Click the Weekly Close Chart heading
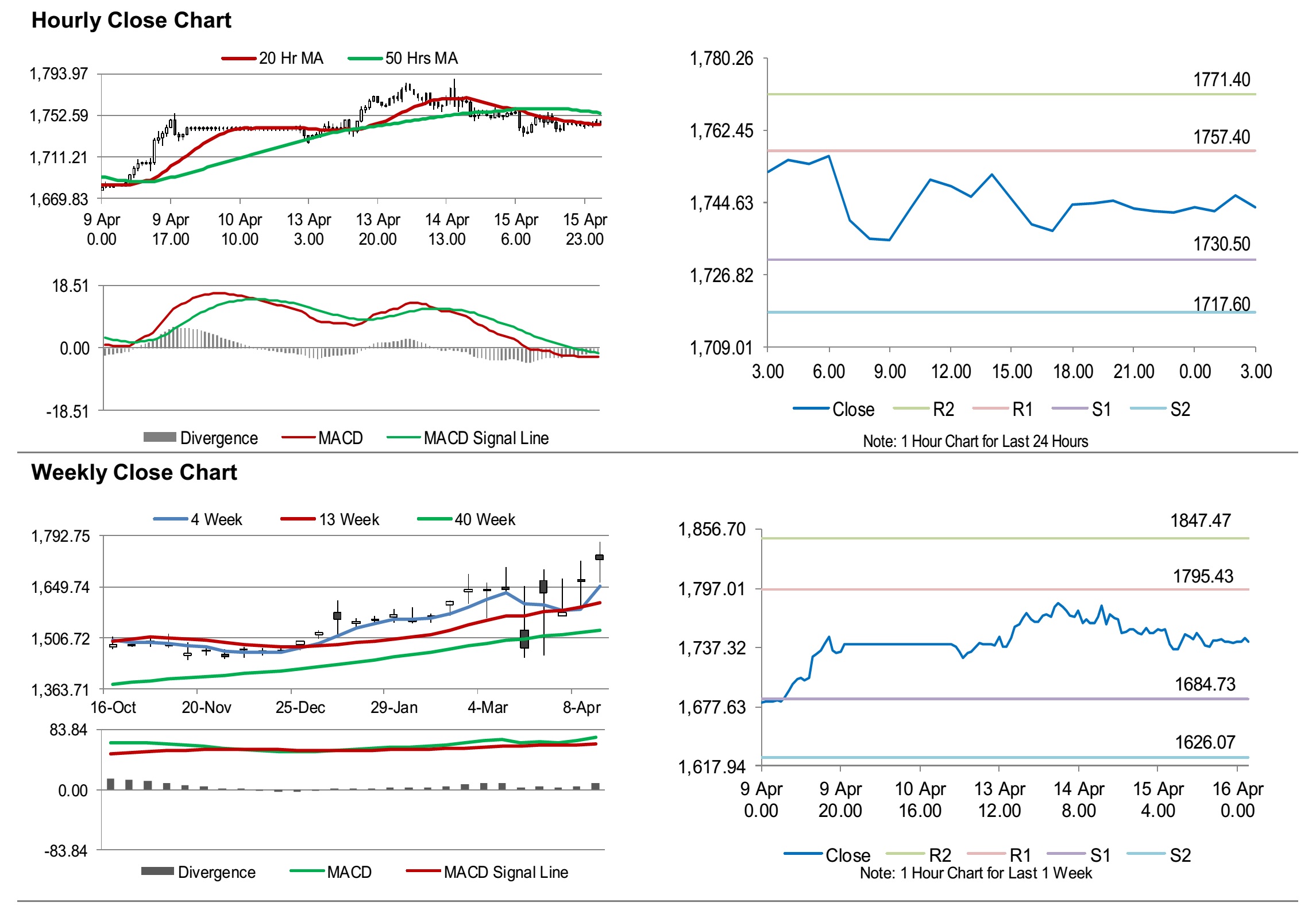This screenshot has height=906, width=1316. point(134,472)
